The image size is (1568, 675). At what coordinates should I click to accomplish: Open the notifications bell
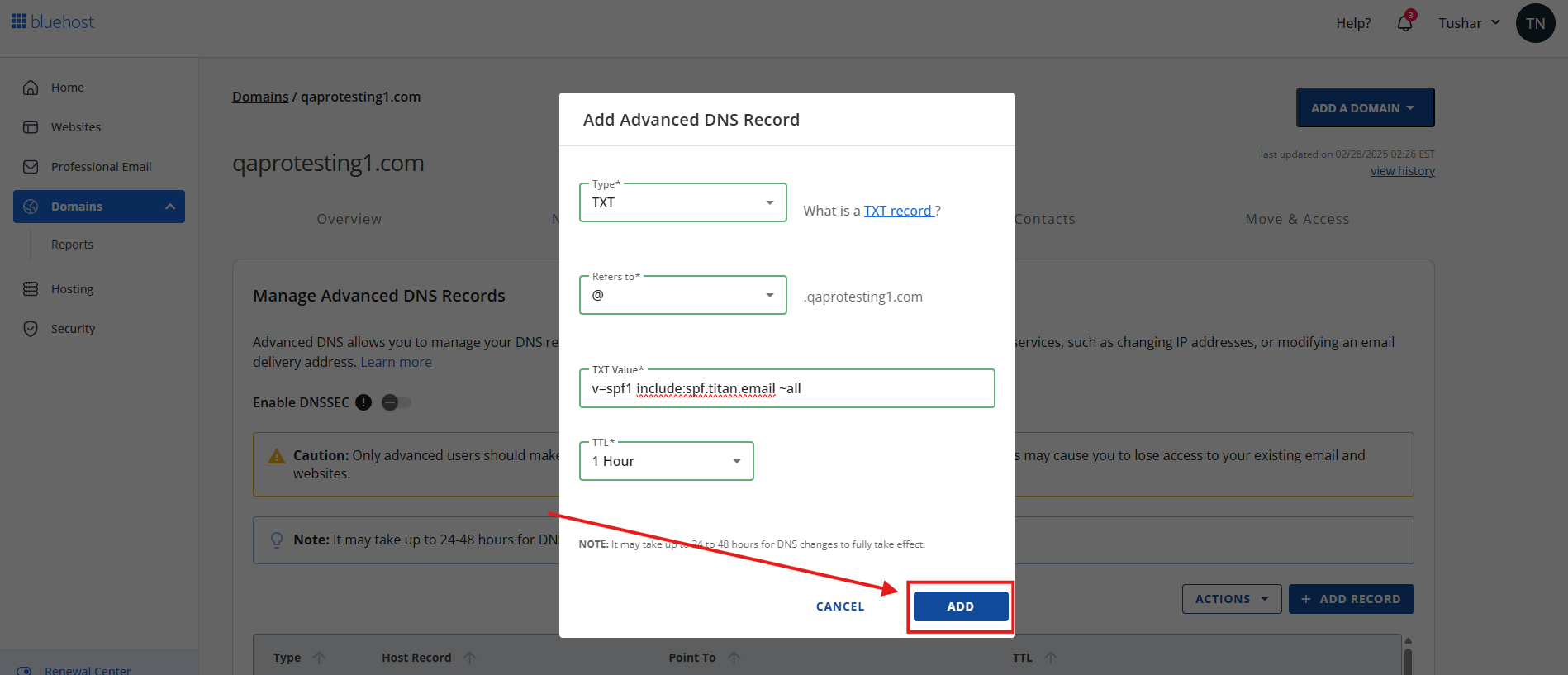tap(1404, 23)
